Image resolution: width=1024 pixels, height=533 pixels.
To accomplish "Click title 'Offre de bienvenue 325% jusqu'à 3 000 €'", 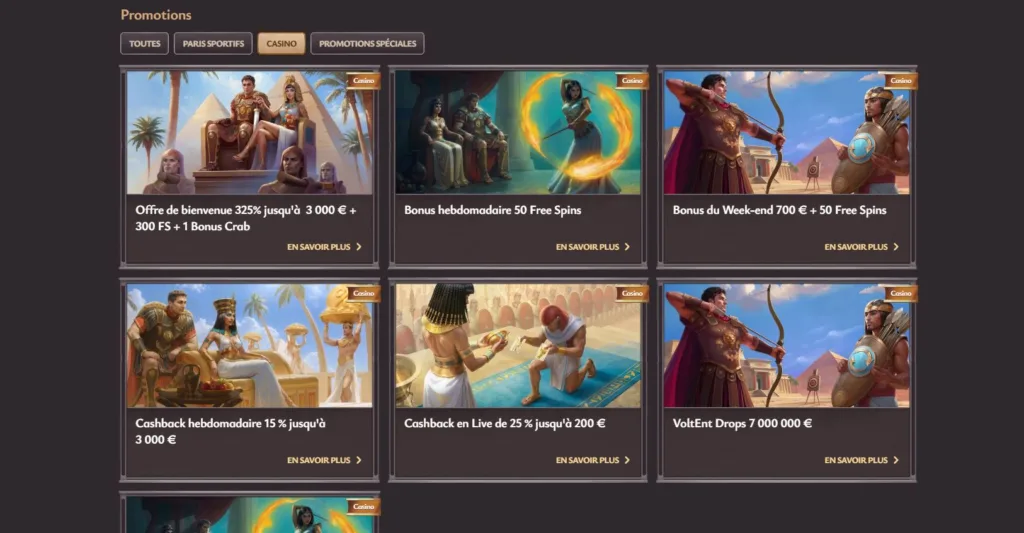I will click(x=246, y=218).
